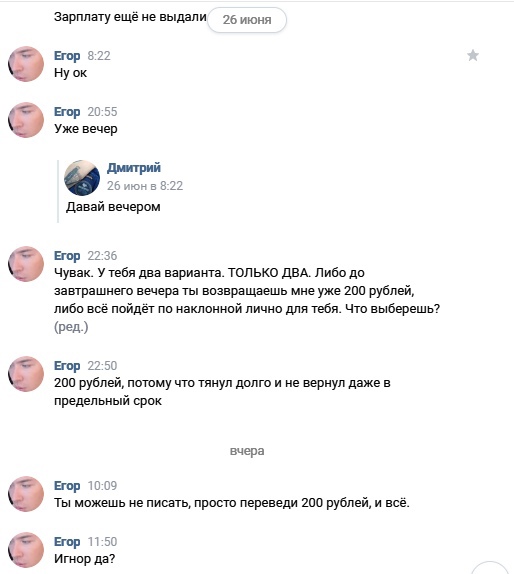The width and height of the screenshot is (514, 574).
Task: Open Егор's avatar on the 22:36 message
Action: [26, 264]
